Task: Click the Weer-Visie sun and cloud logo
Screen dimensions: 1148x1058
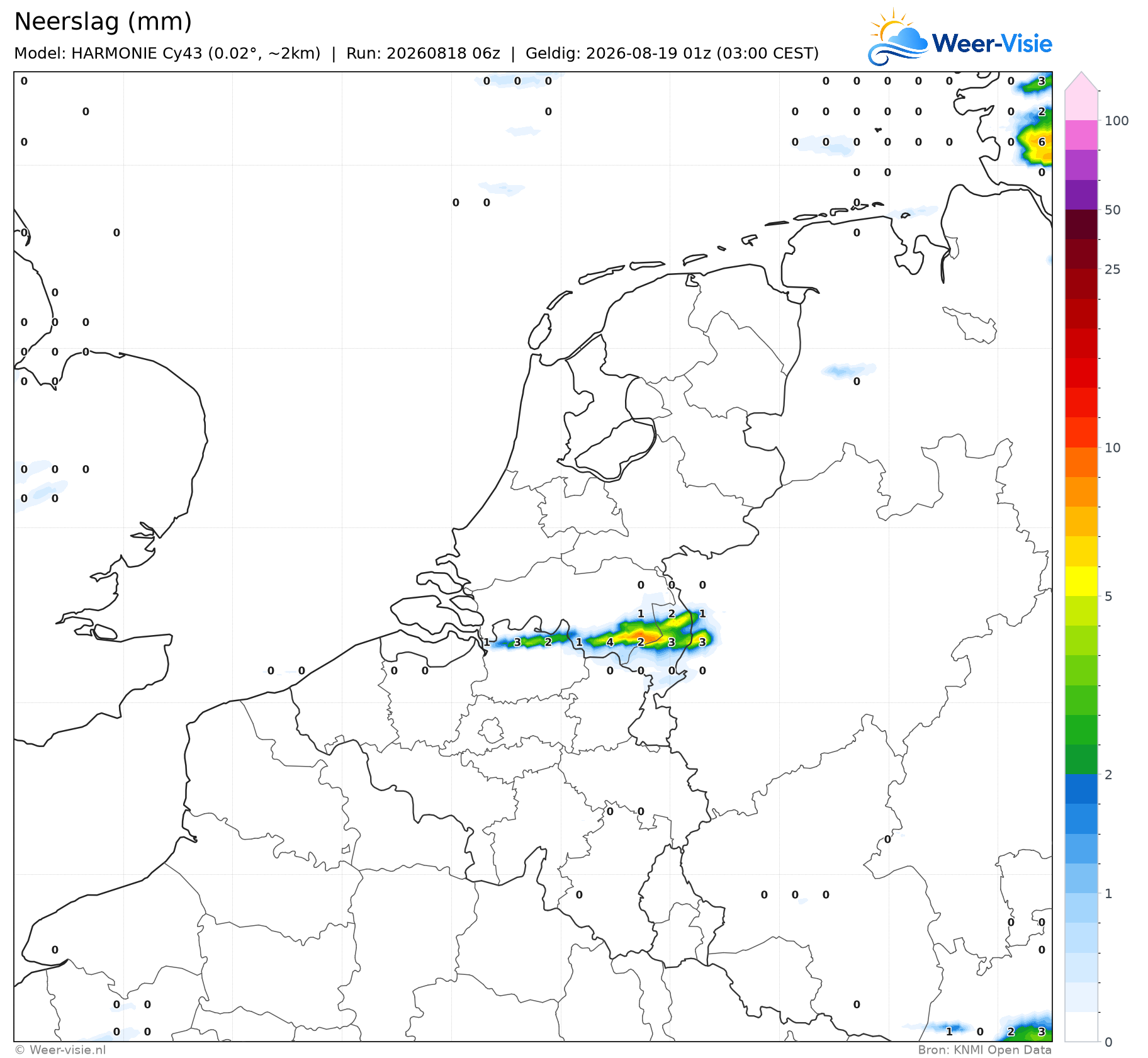Action: coord(898,38)
